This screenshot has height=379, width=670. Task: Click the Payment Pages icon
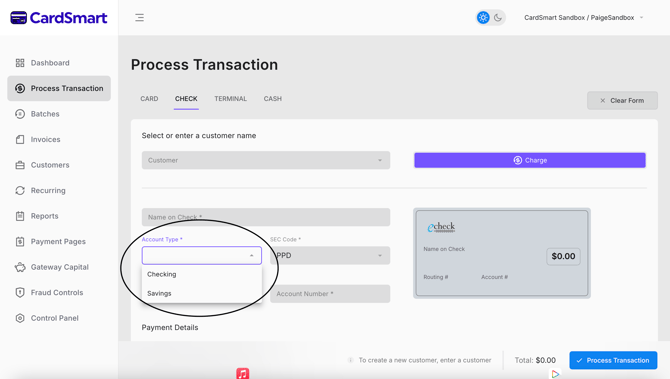pyautogui.click(x=20, y=241)
